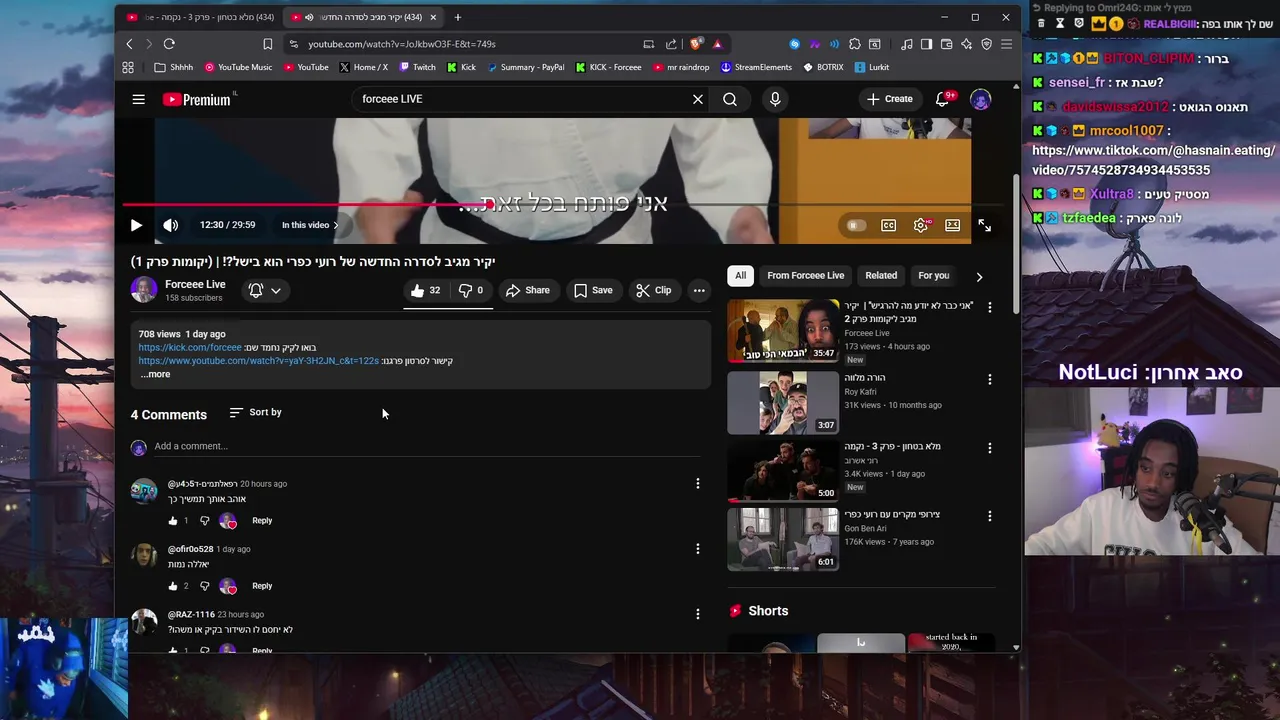Dislike the @ofir0o528 comment
Screen dimensions: 1280x720
point(205,586)
